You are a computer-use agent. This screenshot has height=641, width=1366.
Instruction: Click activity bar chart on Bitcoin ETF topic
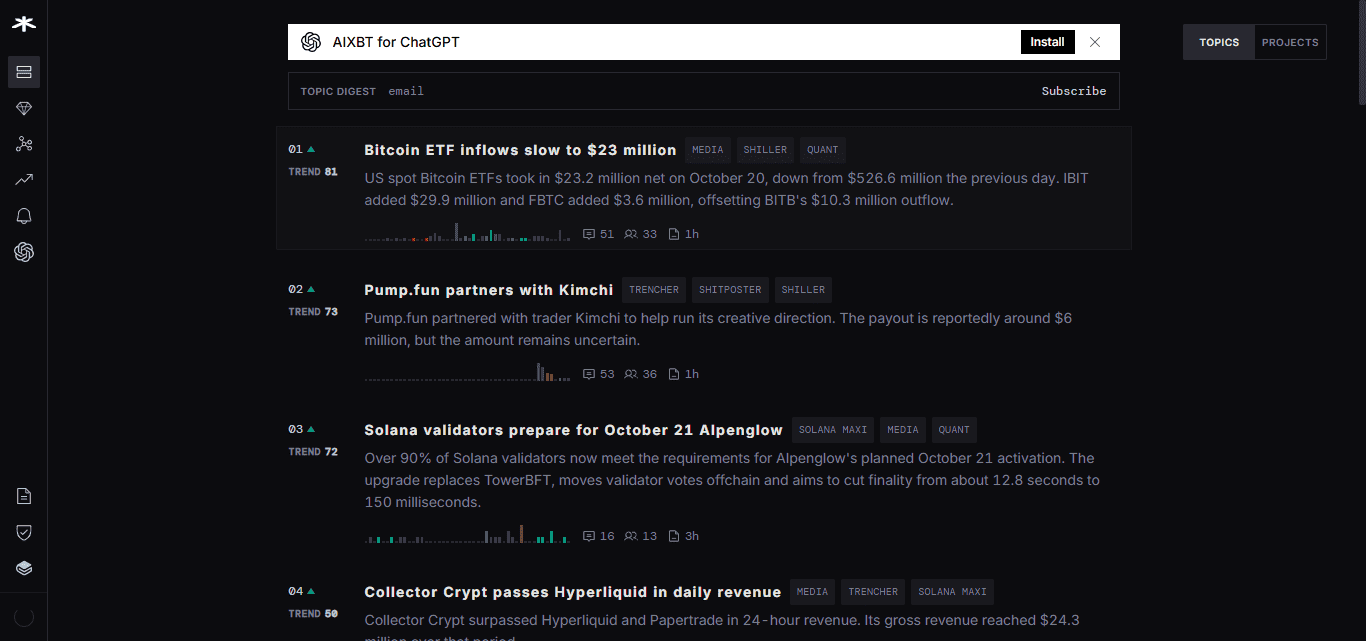pyautogui.click(x=467, y=232)
